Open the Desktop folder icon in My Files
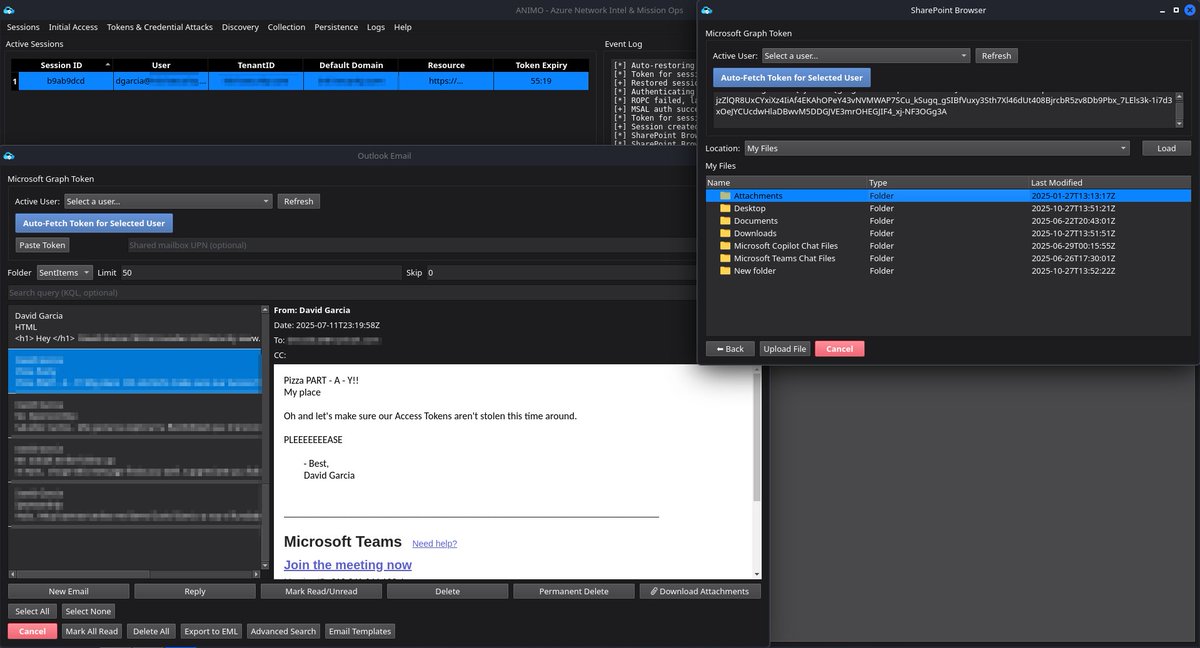The image size is (1200, 648). click(x=726, y=208)
